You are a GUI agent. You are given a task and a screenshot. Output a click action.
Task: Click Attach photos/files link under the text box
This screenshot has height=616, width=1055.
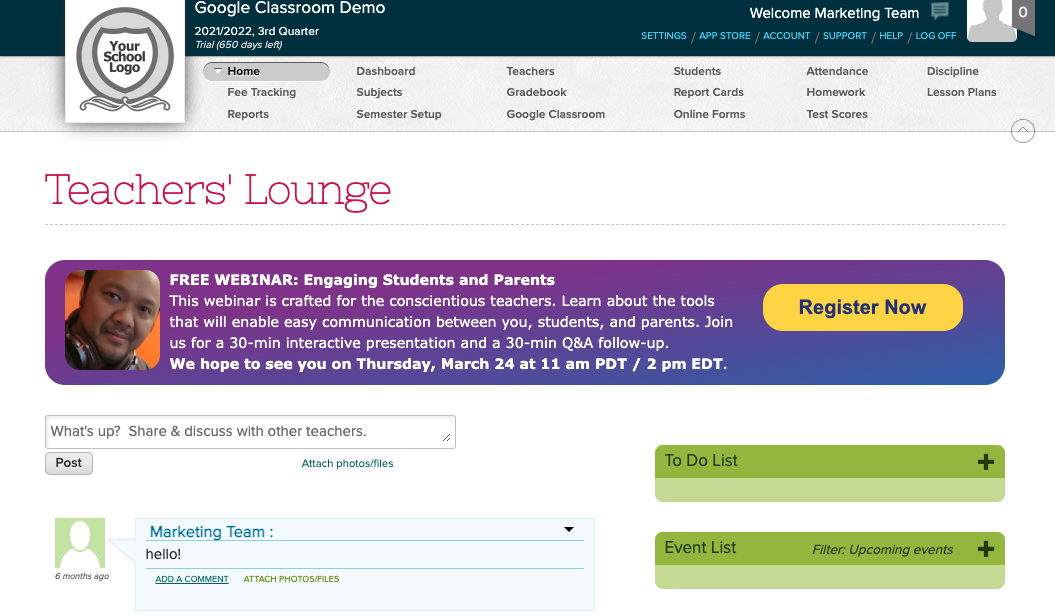click(347, 464)
